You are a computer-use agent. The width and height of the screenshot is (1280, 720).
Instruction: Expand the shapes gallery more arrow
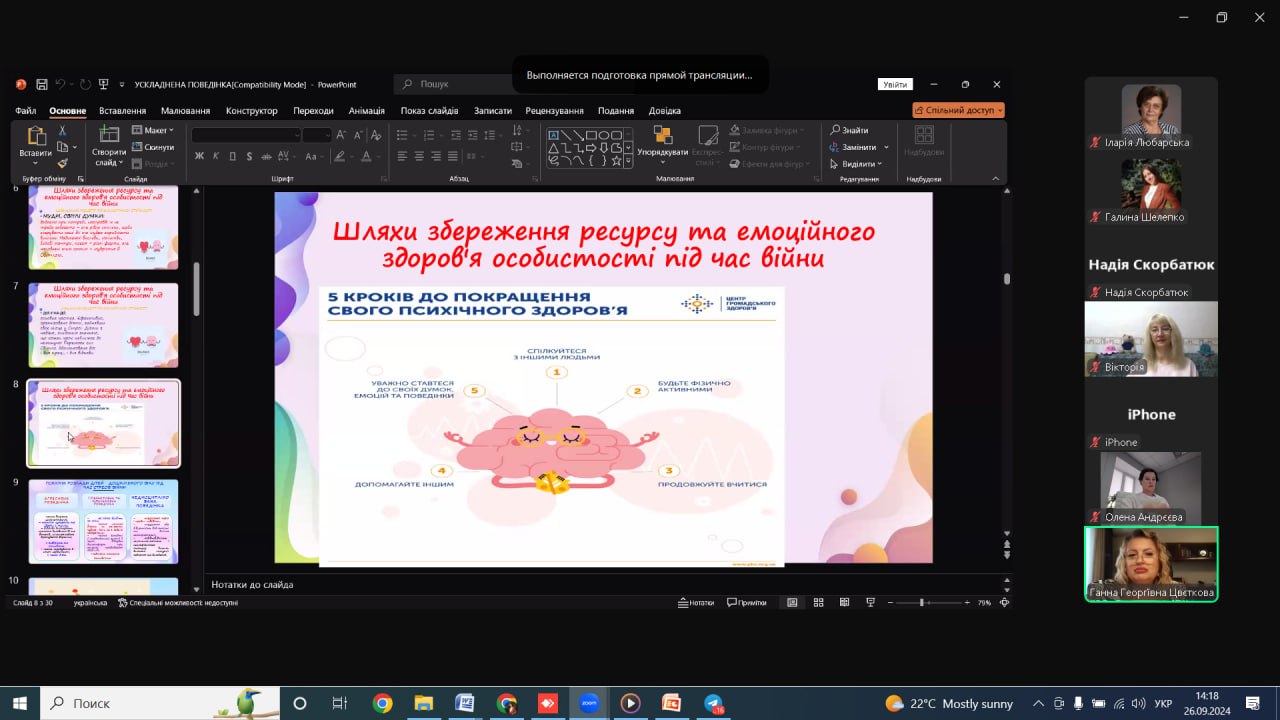click(x=629, y=160)
